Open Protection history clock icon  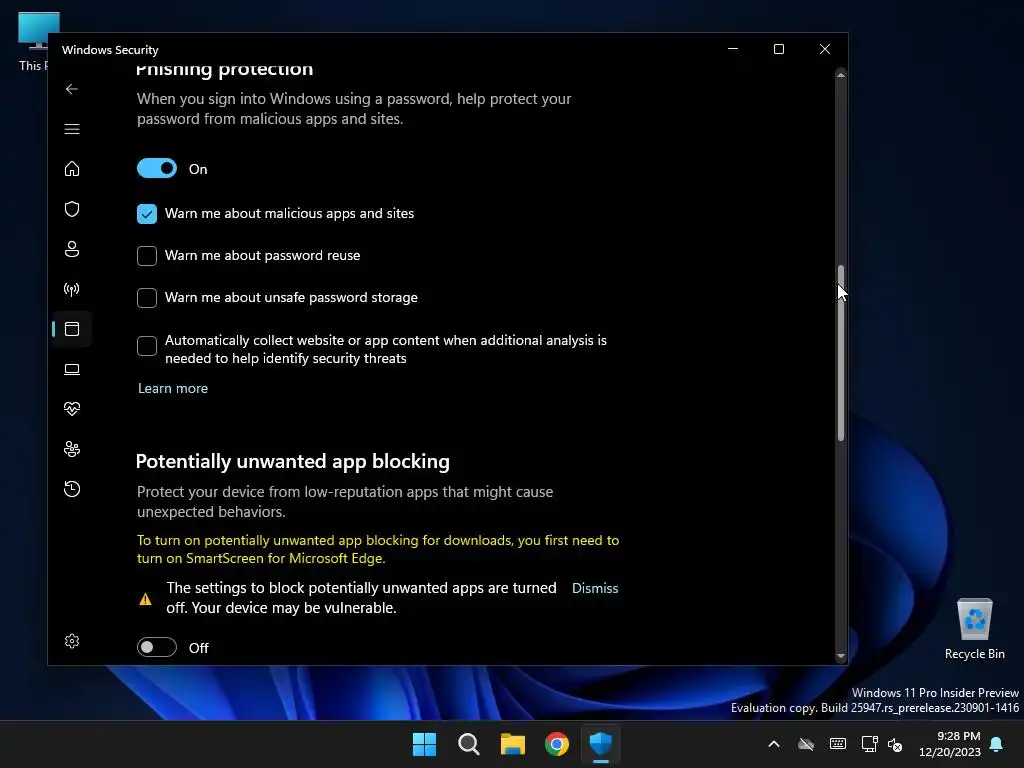tap(72, 489)
